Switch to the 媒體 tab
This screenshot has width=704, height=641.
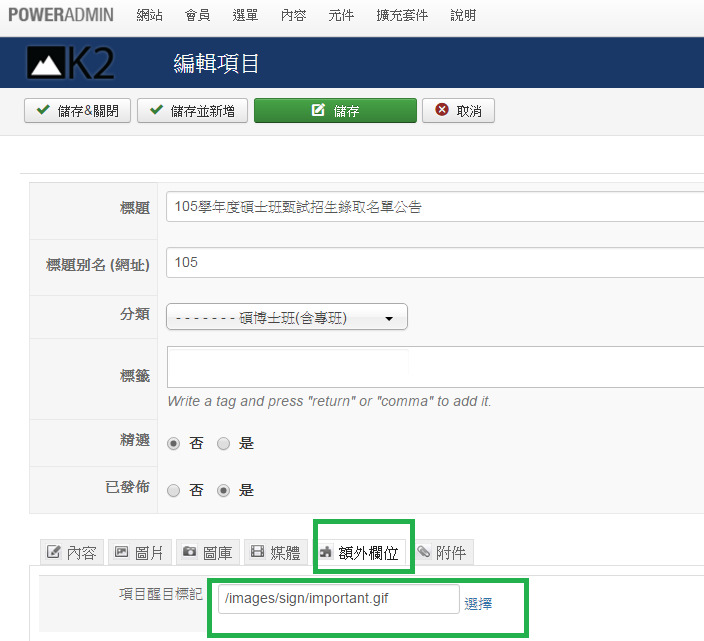pyautogui.click(x=276, y=552)
